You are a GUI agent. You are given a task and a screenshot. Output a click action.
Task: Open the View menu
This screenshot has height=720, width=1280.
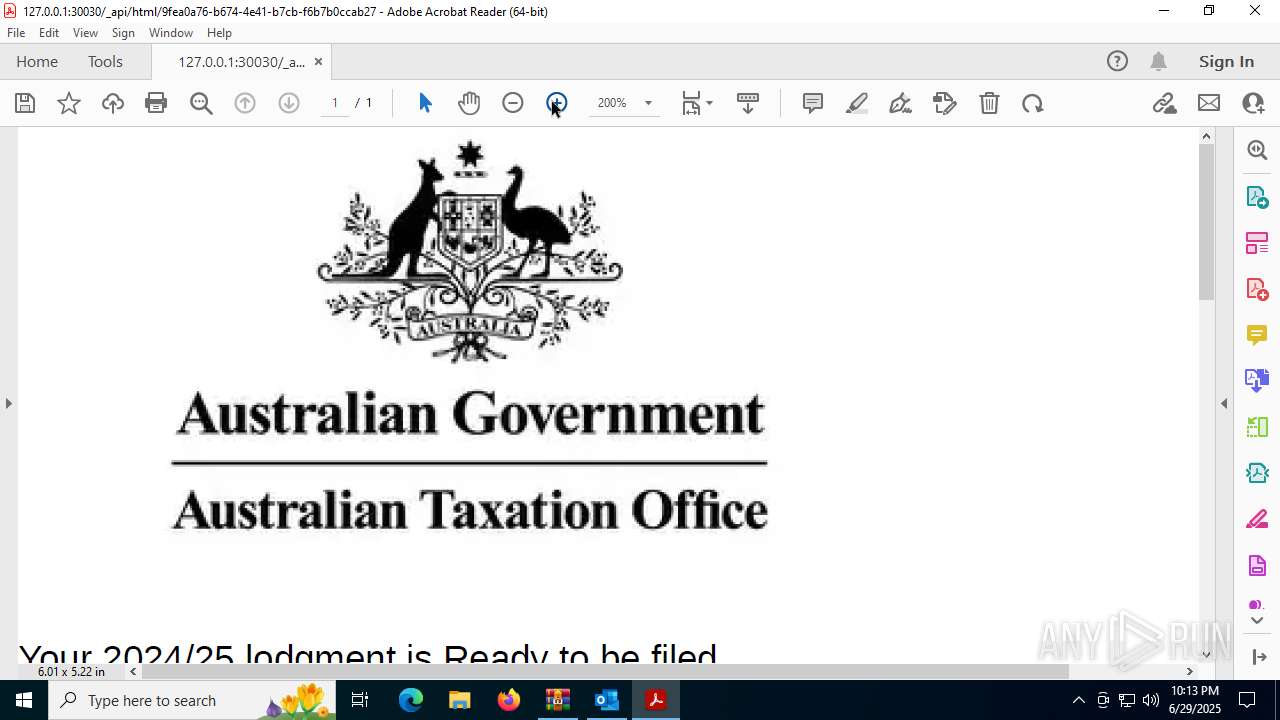85,33
